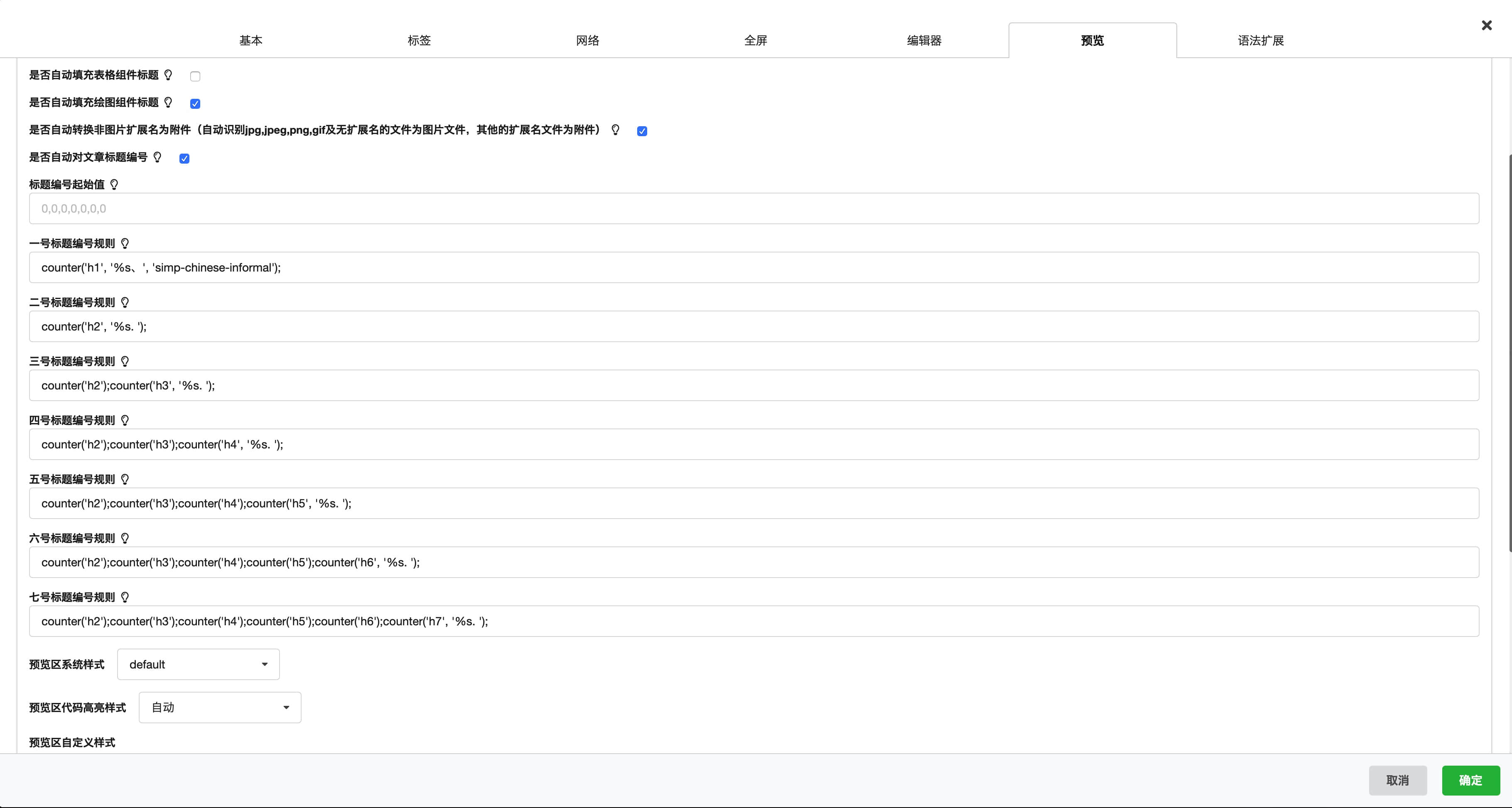Click hint bulb beside 是否自动填充表格组件标题

pyautogui.click(x=169, y=75)
